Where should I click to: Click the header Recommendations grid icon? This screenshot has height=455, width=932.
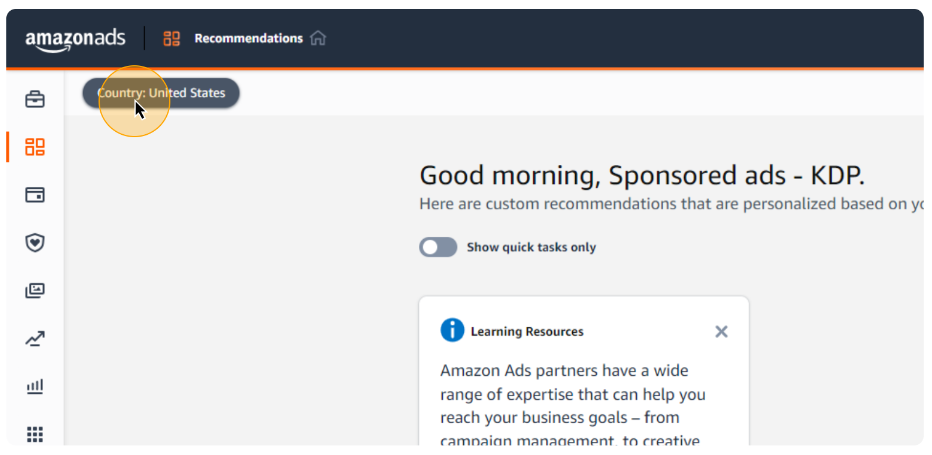[172, 39]
